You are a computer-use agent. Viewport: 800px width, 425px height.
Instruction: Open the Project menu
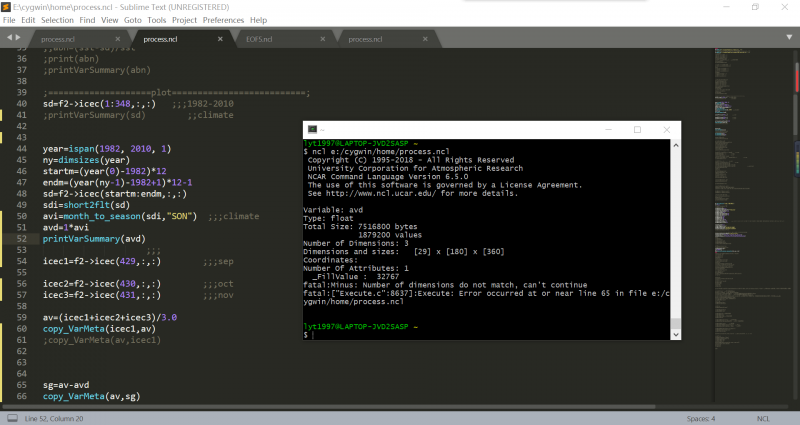[x=184, y=20]
